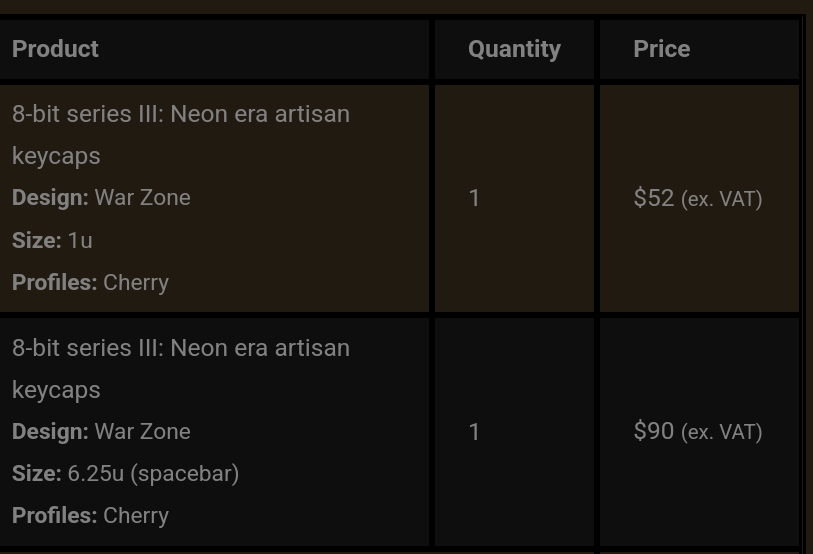813x554 pixels.
Task: Click Profiles: Cherry in the spacebar row
Action: tap(90, 516)
